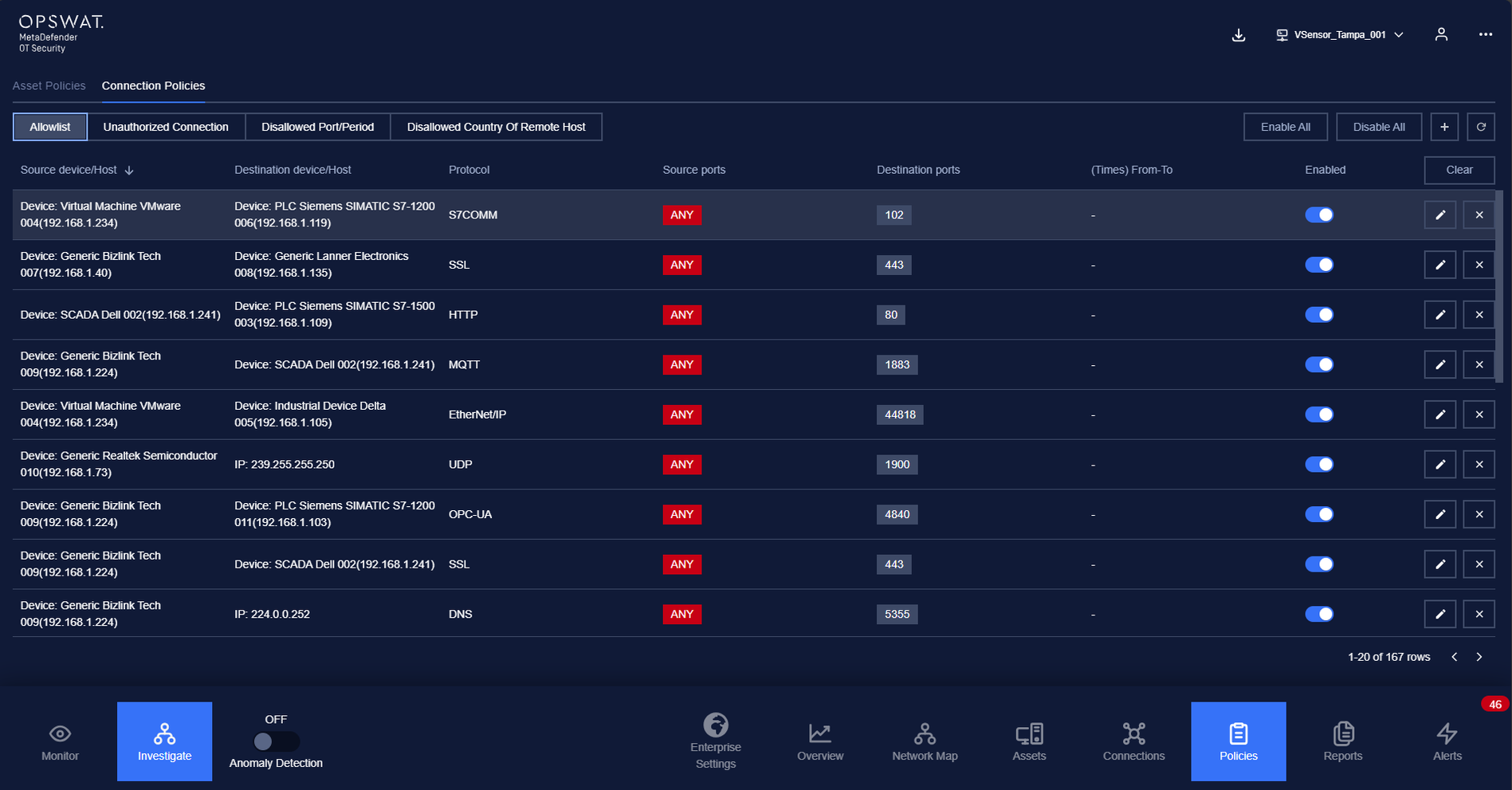
Task: Delete the S7COMM policy row
Action: point(1479,214)
